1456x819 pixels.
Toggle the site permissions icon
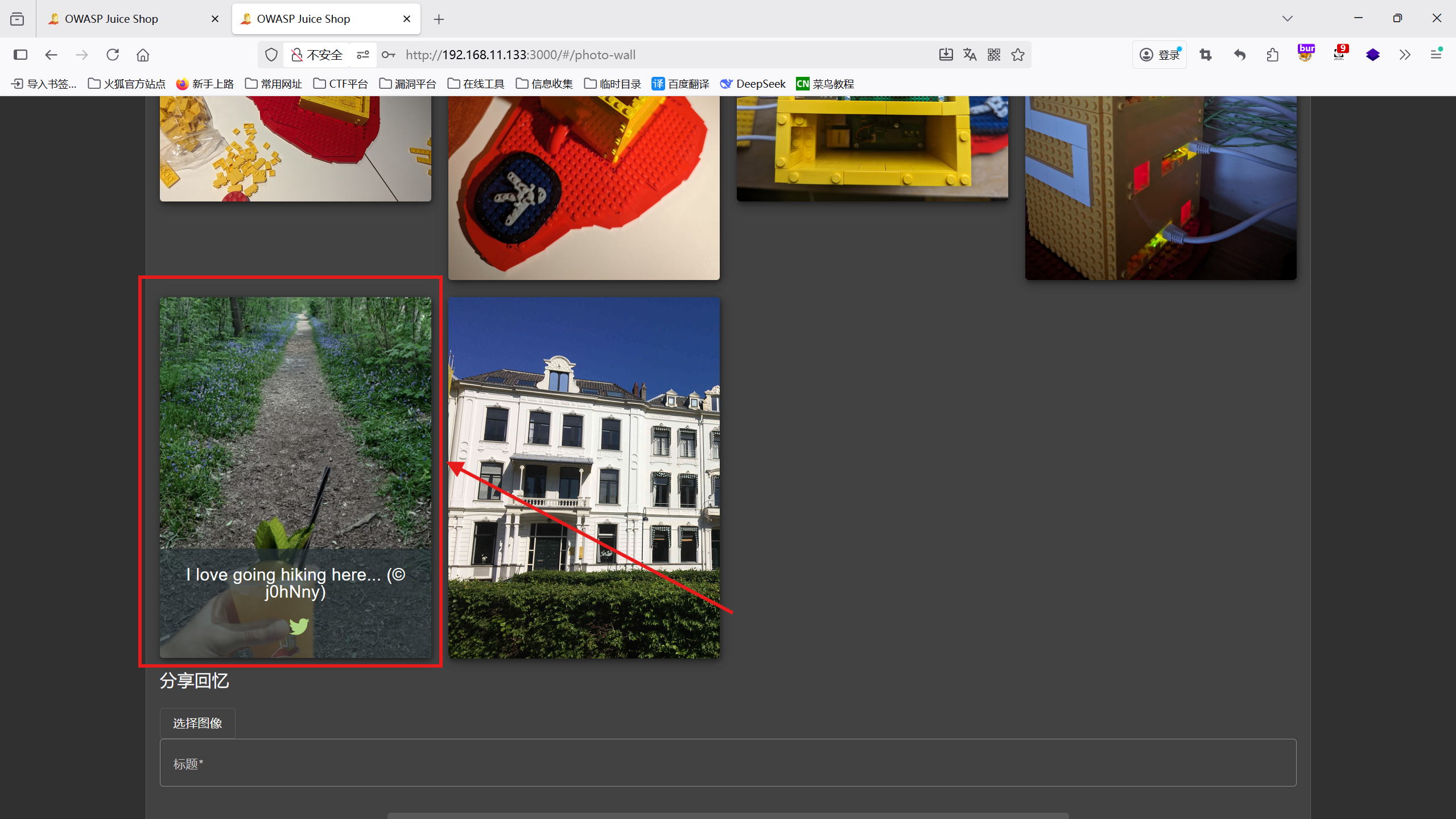tap(363, 55)
